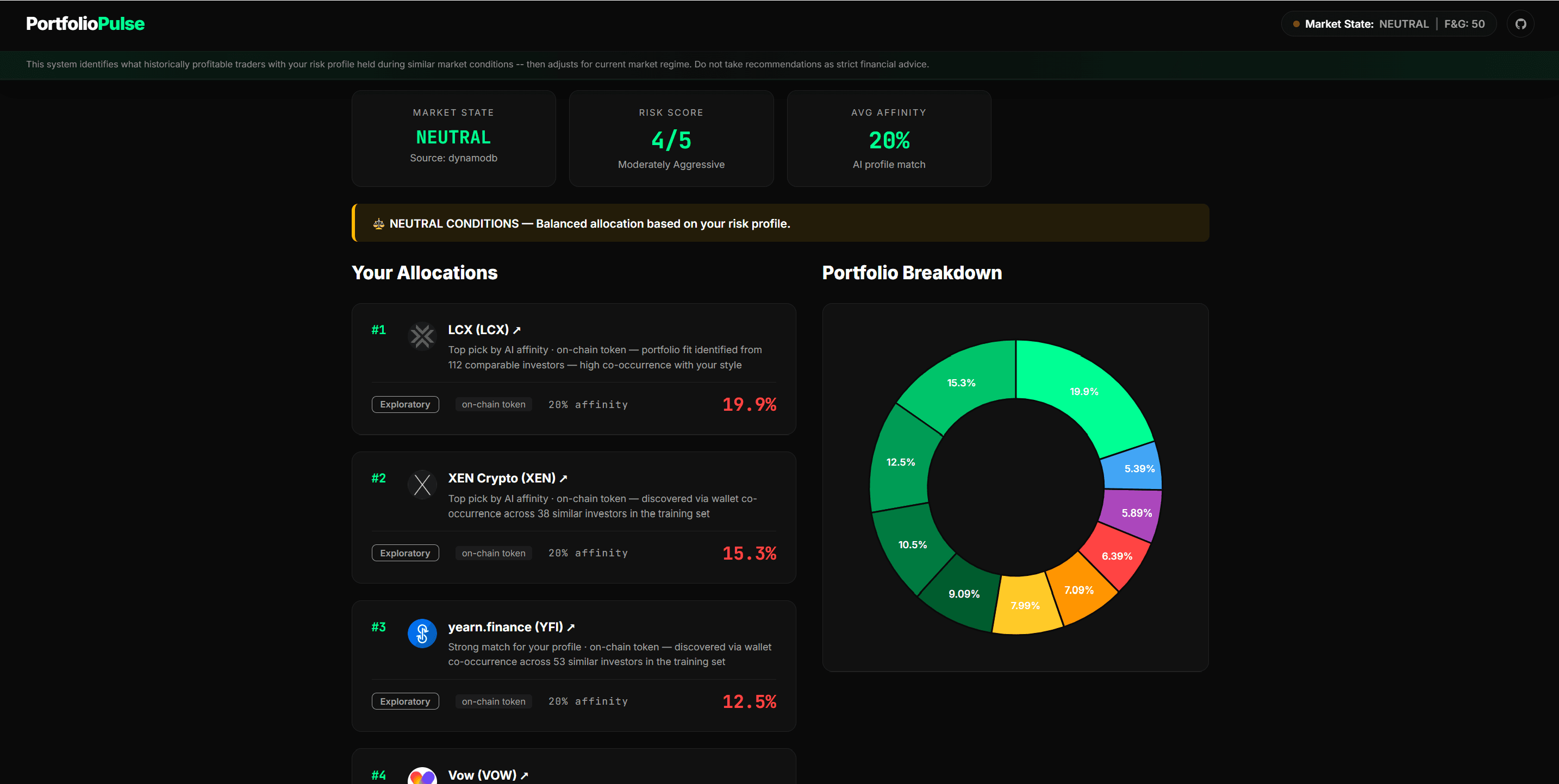Open the yearn.finance (YFI) link
This screenshot has height=784, width=1559.
point(506,628)
